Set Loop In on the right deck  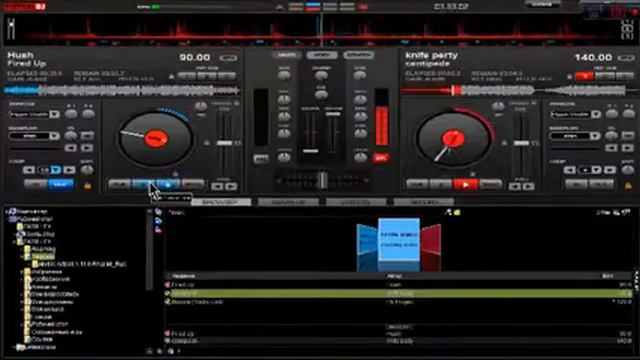coord(576,185)
